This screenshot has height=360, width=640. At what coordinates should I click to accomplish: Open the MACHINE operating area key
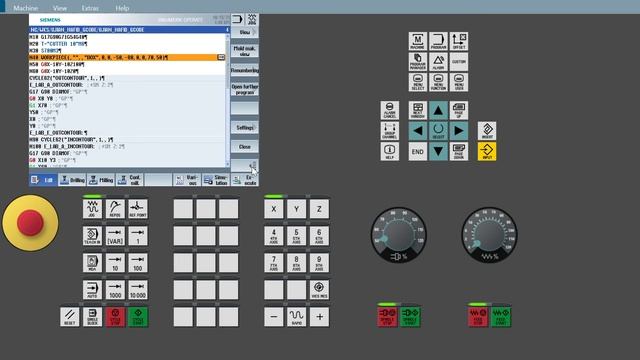(x=418, y=41)
